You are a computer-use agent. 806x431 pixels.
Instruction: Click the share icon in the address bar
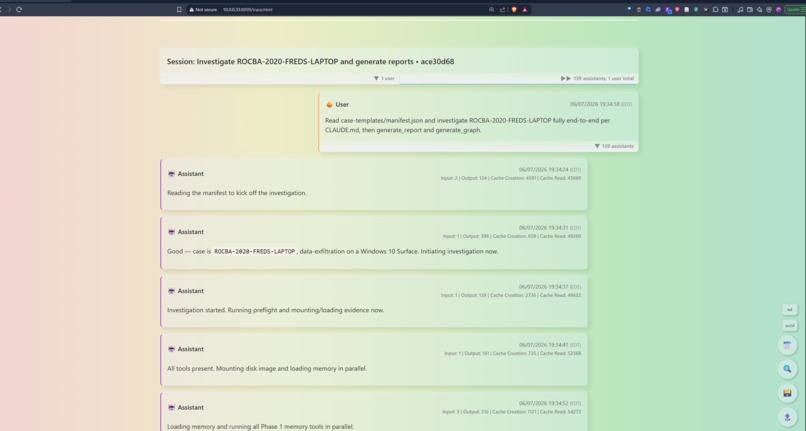502,9
